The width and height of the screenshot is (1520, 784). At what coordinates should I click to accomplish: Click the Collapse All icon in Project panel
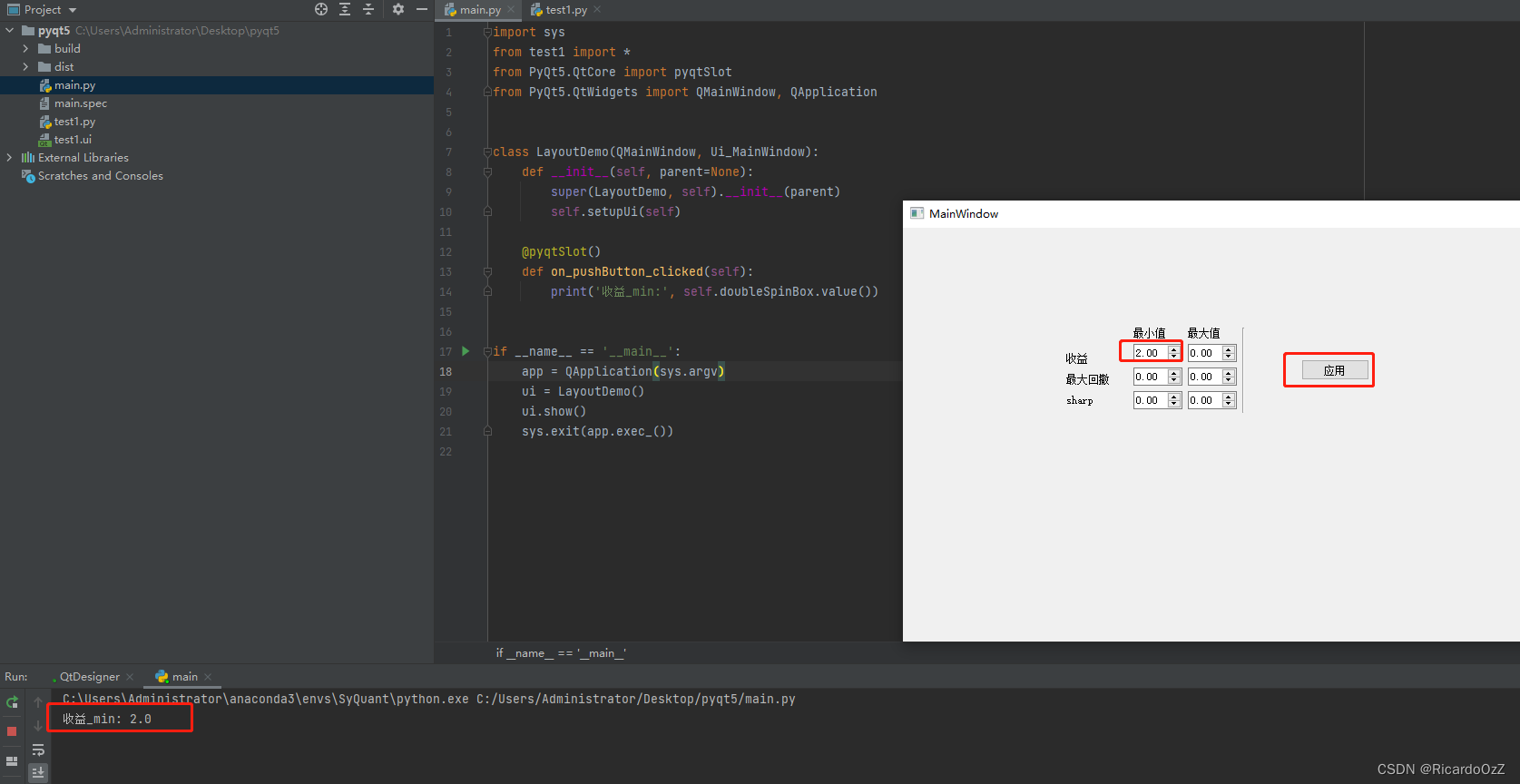pyautogui.click(x=368, y=9)
